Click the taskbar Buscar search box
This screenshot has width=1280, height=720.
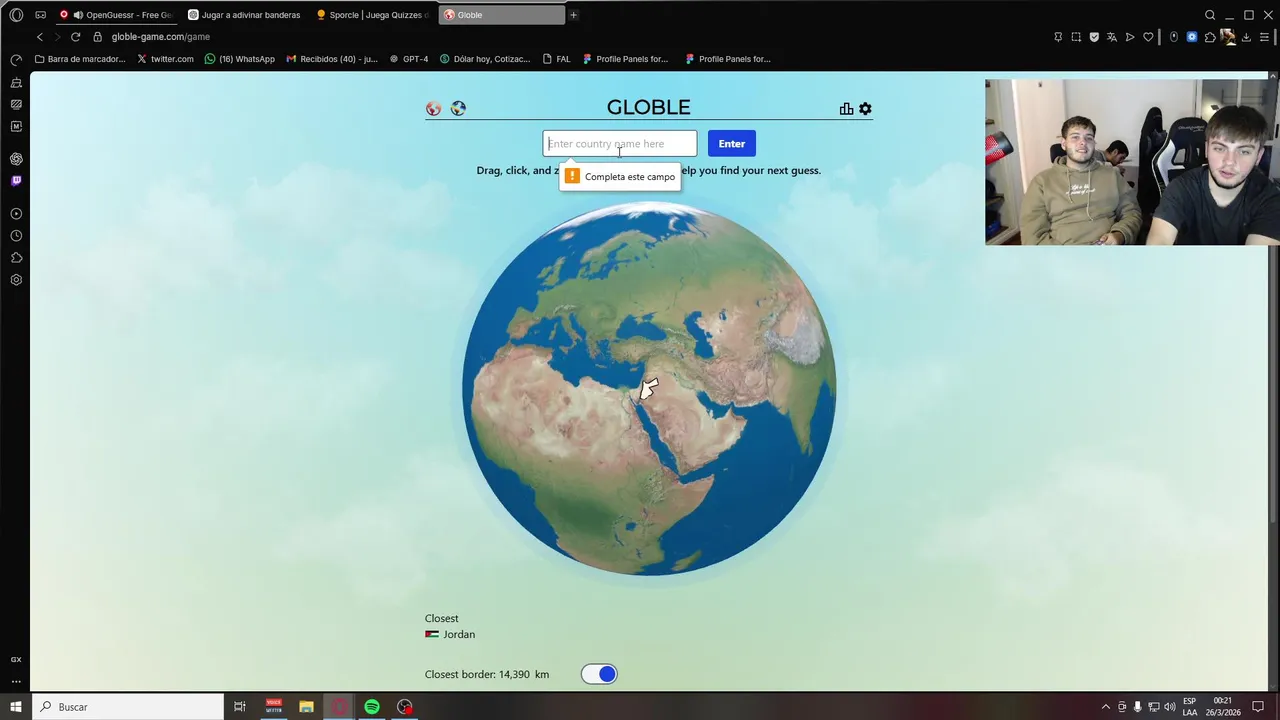[128, 707]
